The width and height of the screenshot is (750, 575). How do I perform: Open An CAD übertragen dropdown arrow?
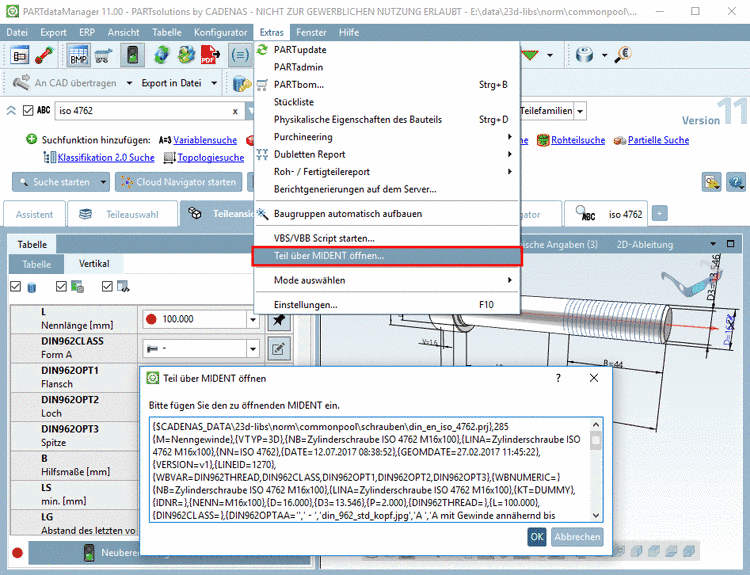click(x=129, y=83)
